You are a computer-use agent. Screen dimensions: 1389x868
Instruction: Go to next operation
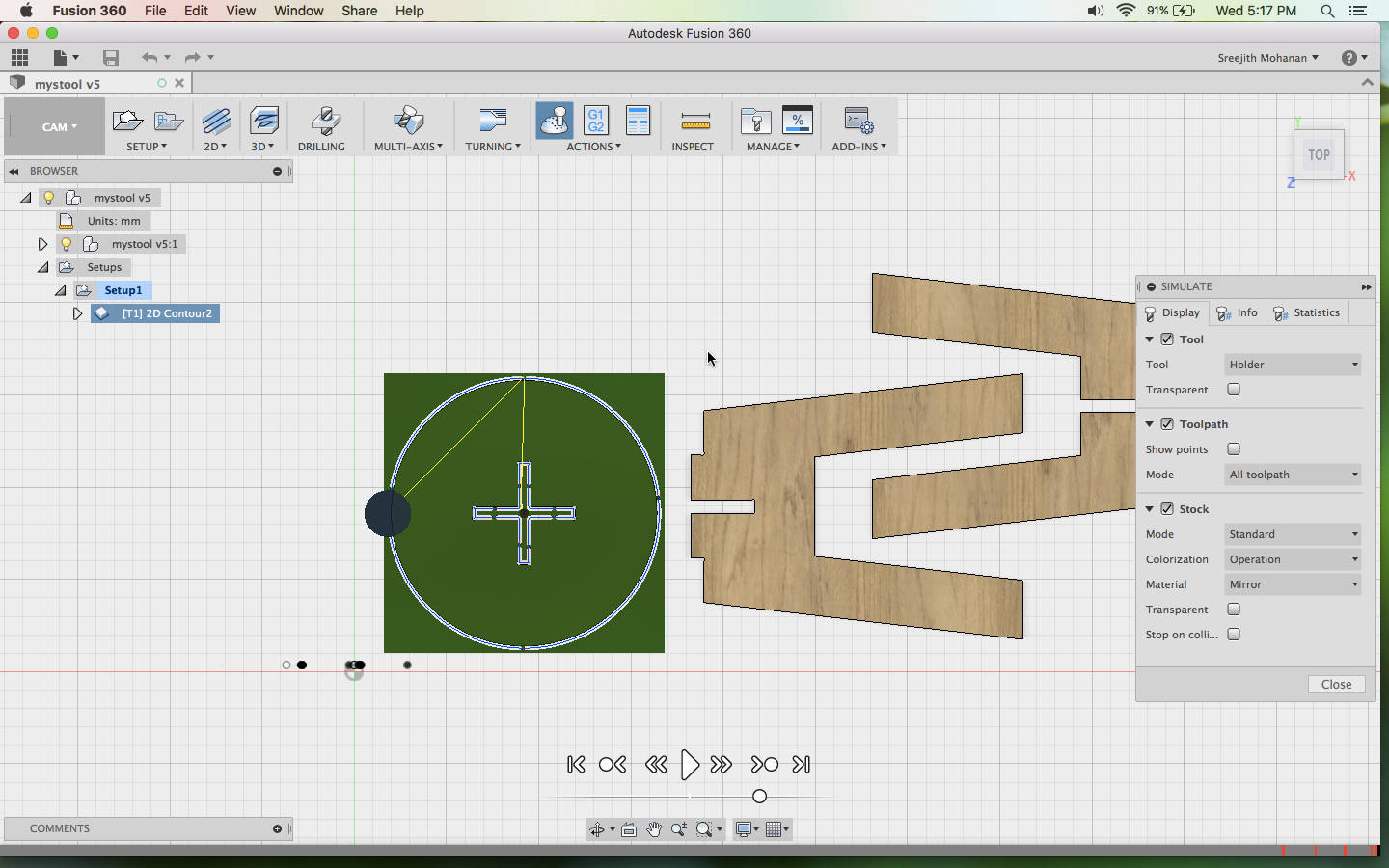[x=764, y=765]
